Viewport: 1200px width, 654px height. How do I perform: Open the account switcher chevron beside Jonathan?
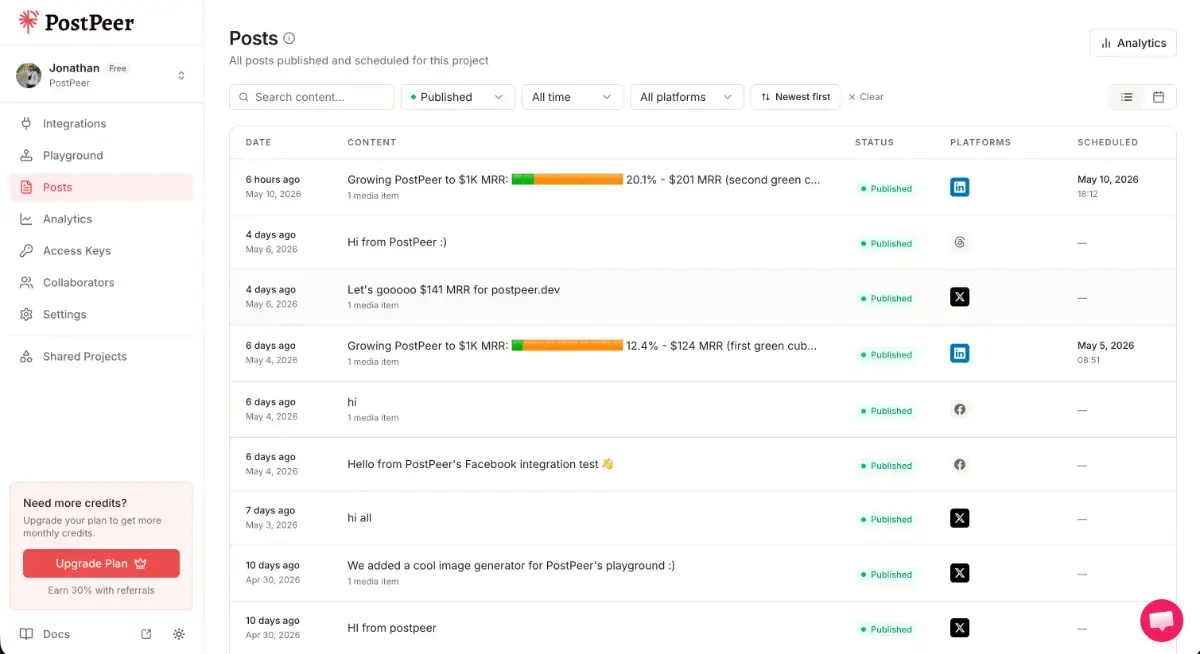click(x=181, y=75)
